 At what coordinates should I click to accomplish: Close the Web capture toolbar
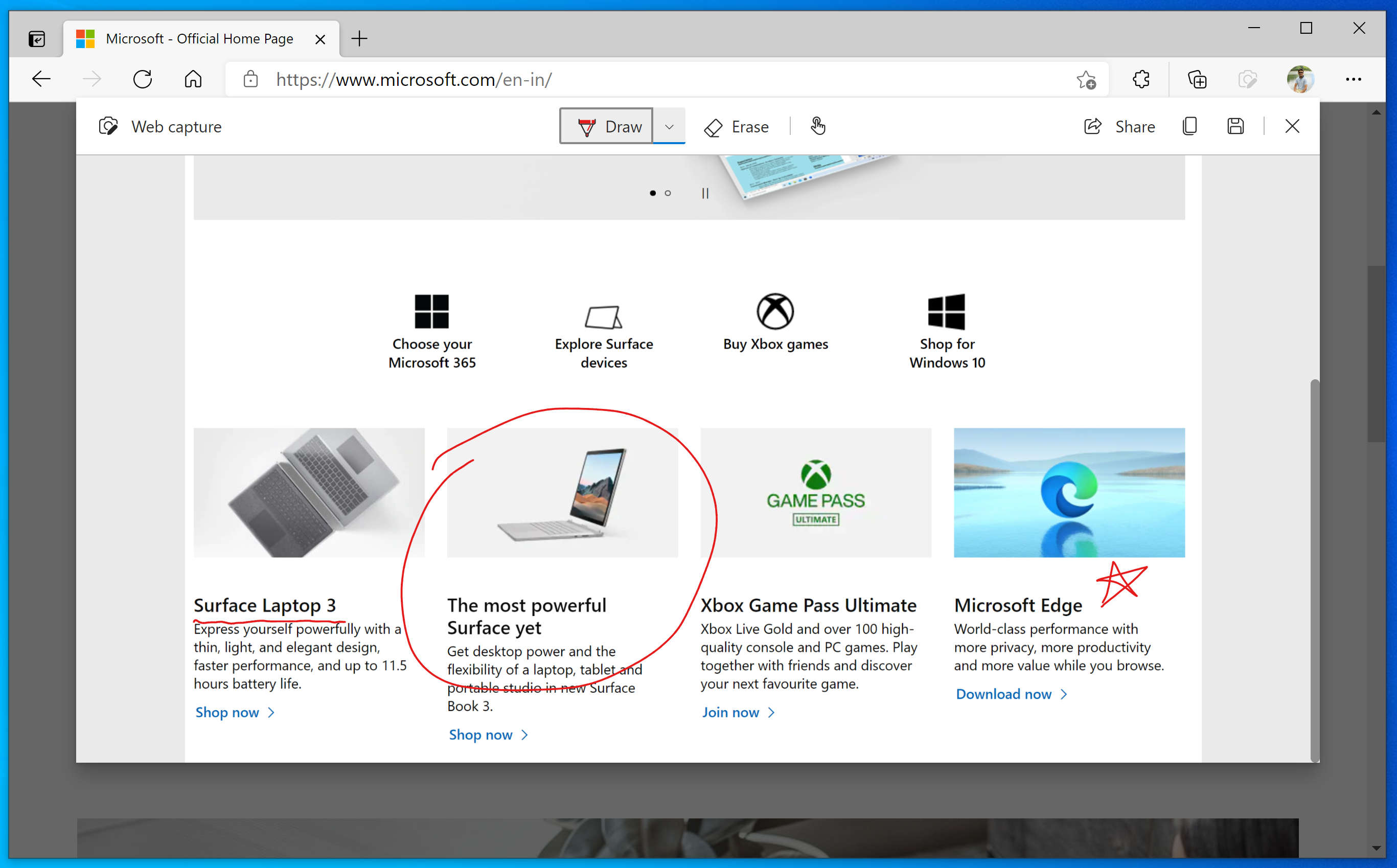(1292, 126)
